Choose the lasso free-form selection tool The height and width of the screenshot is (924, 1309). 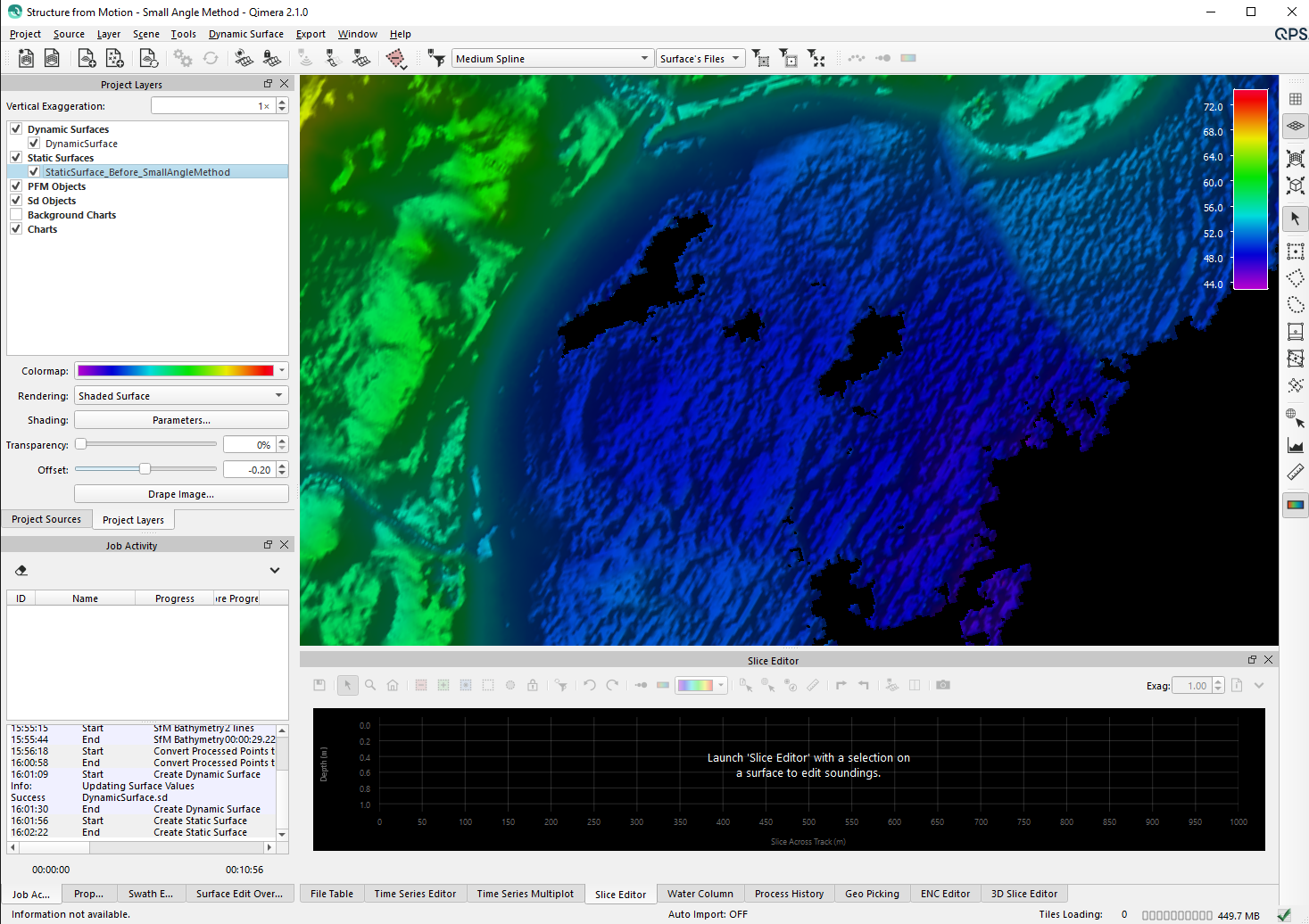1296,305
